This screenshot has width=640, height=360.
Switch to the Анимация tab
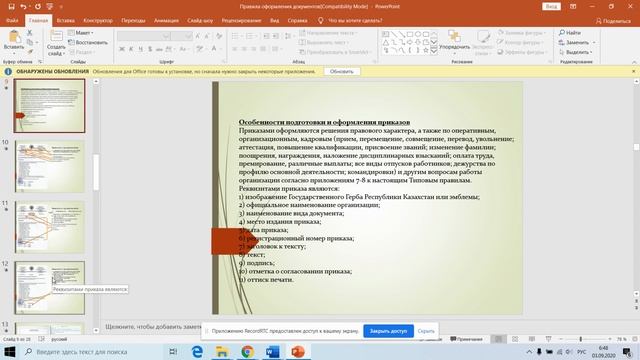click(166, 20)
